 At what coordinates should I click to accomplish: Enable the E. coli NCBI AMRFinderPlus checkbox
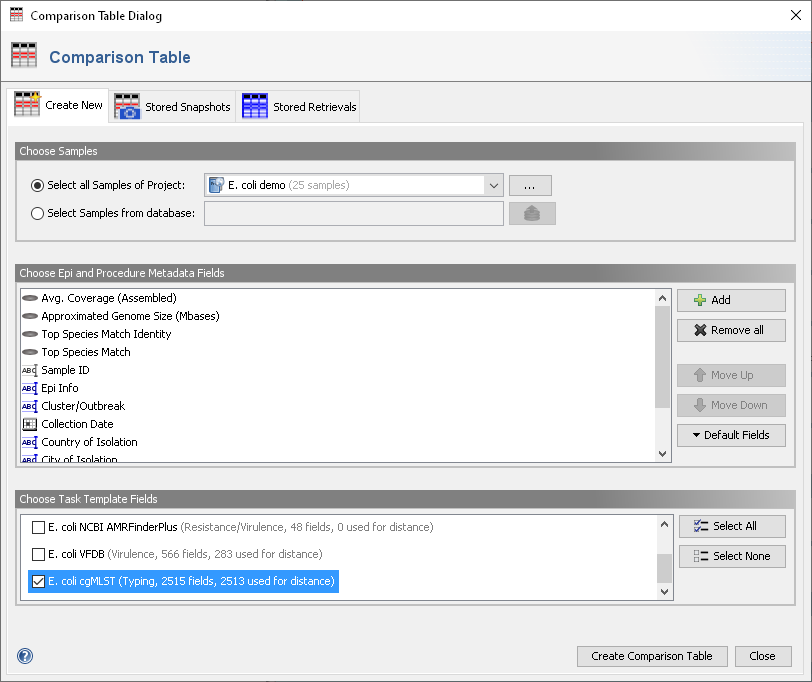click(39, 527)
